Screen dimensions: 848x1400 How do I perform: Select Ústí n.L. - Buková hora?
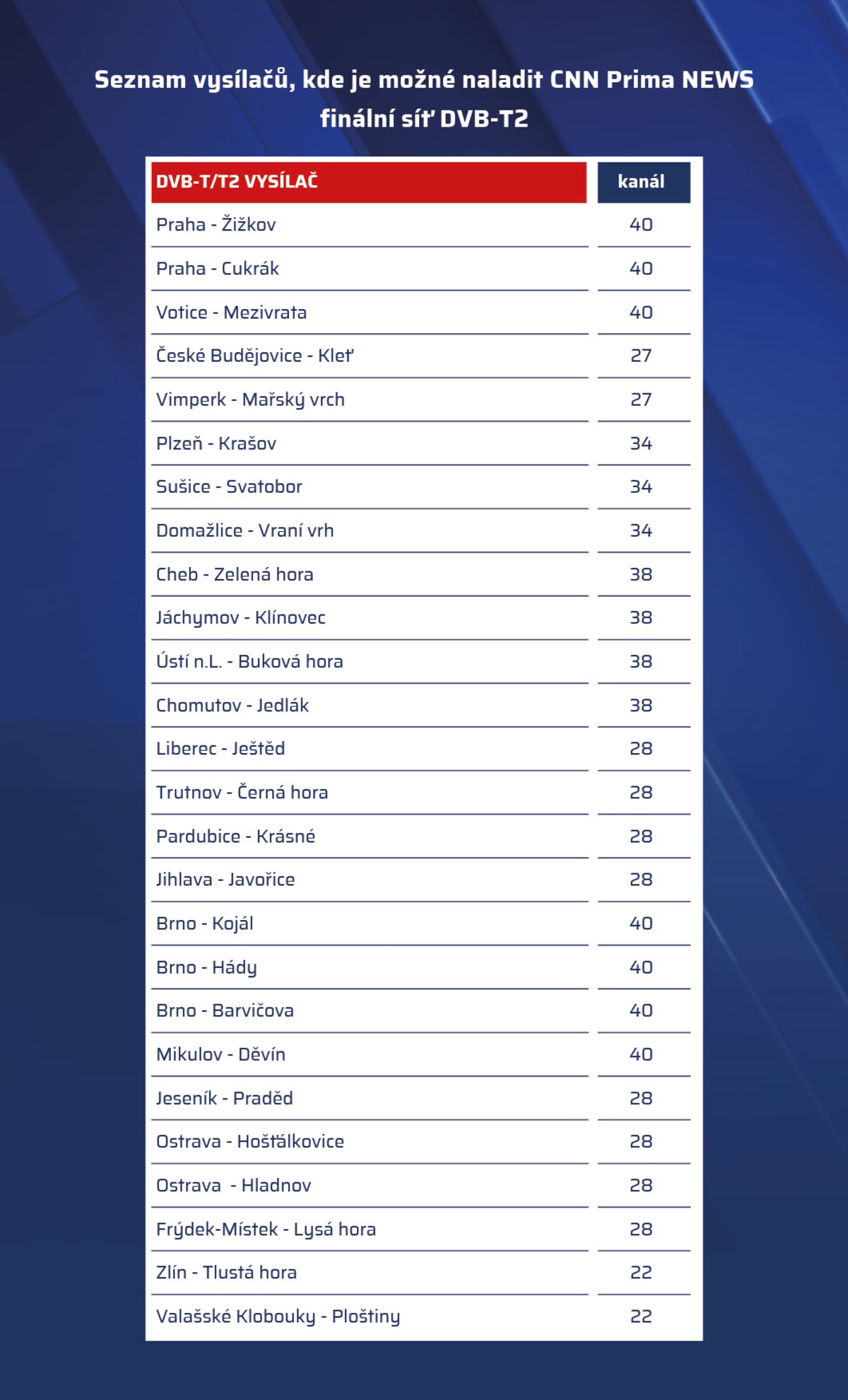point(249,662)
